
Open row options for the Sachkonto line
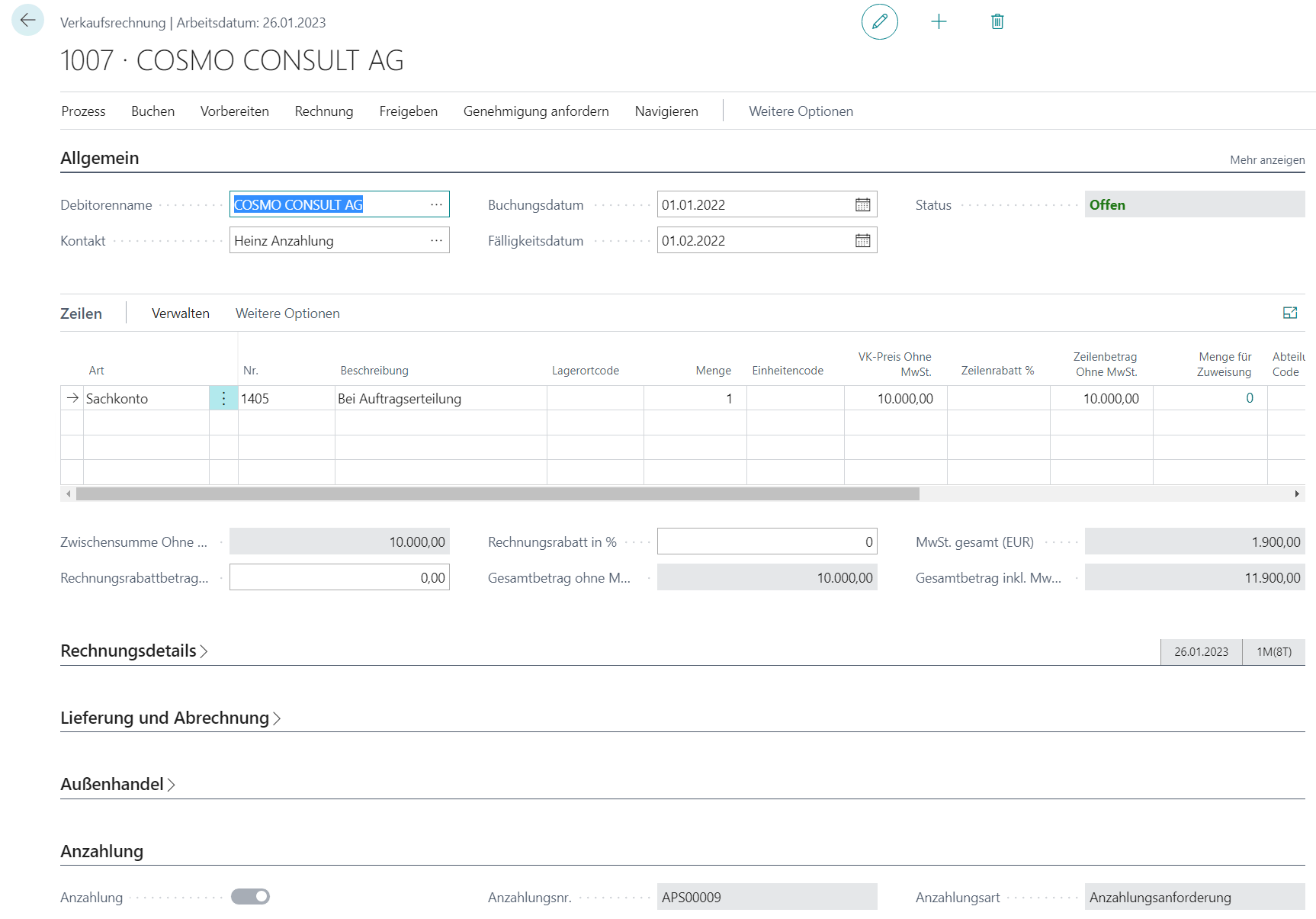click(223, 398)
